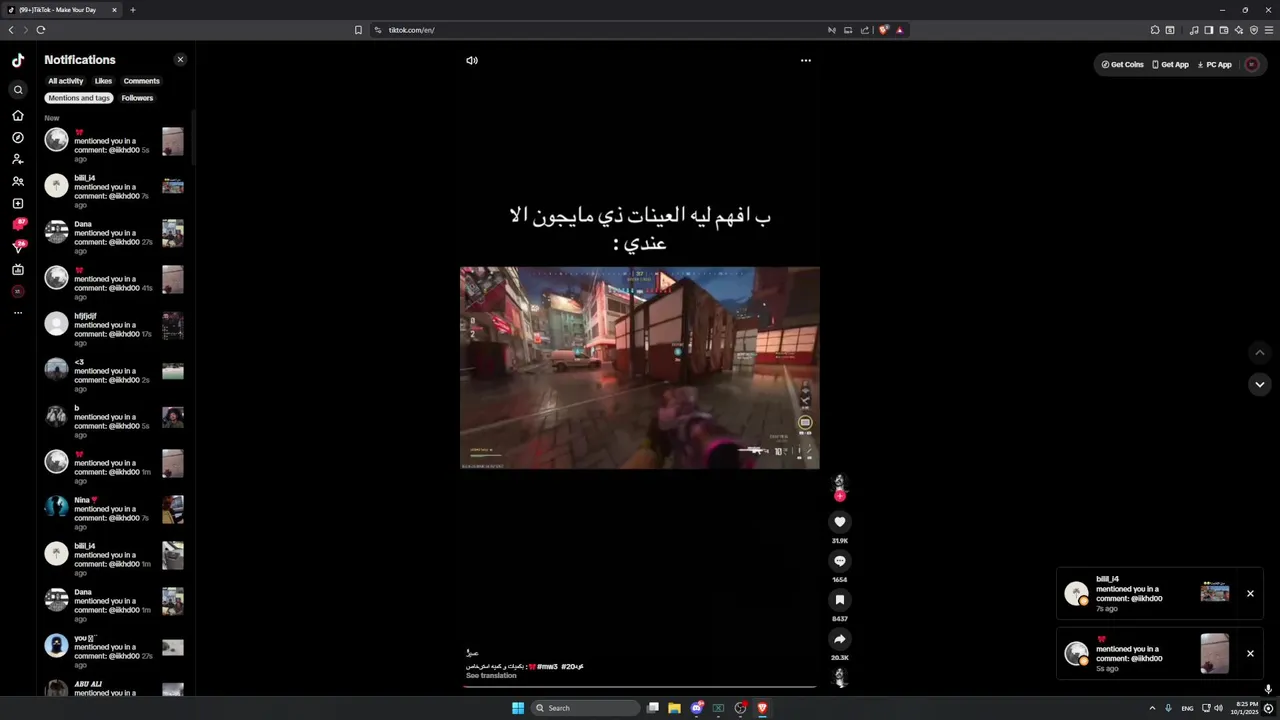Open the Messages icon with 26 badge

[x=18, y=247]
